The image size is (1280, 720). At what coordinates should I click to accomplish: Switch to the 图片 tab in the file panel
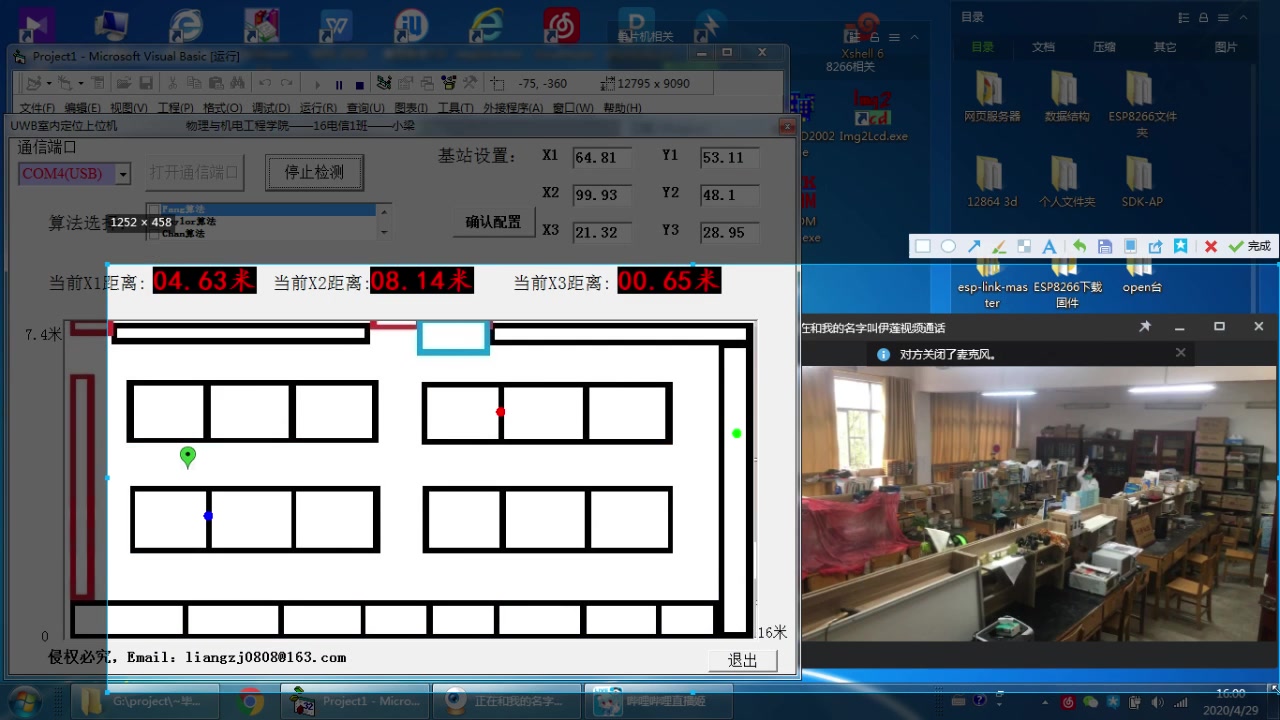coord(1227,46)
